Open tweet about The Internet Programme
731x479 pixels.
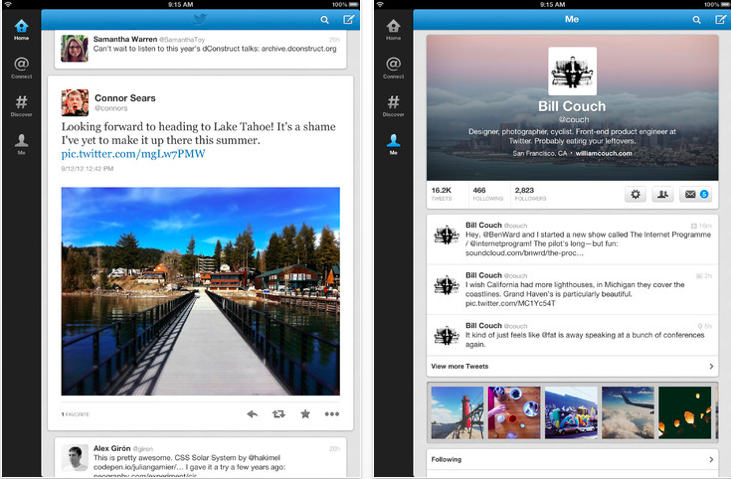(572, 239)
